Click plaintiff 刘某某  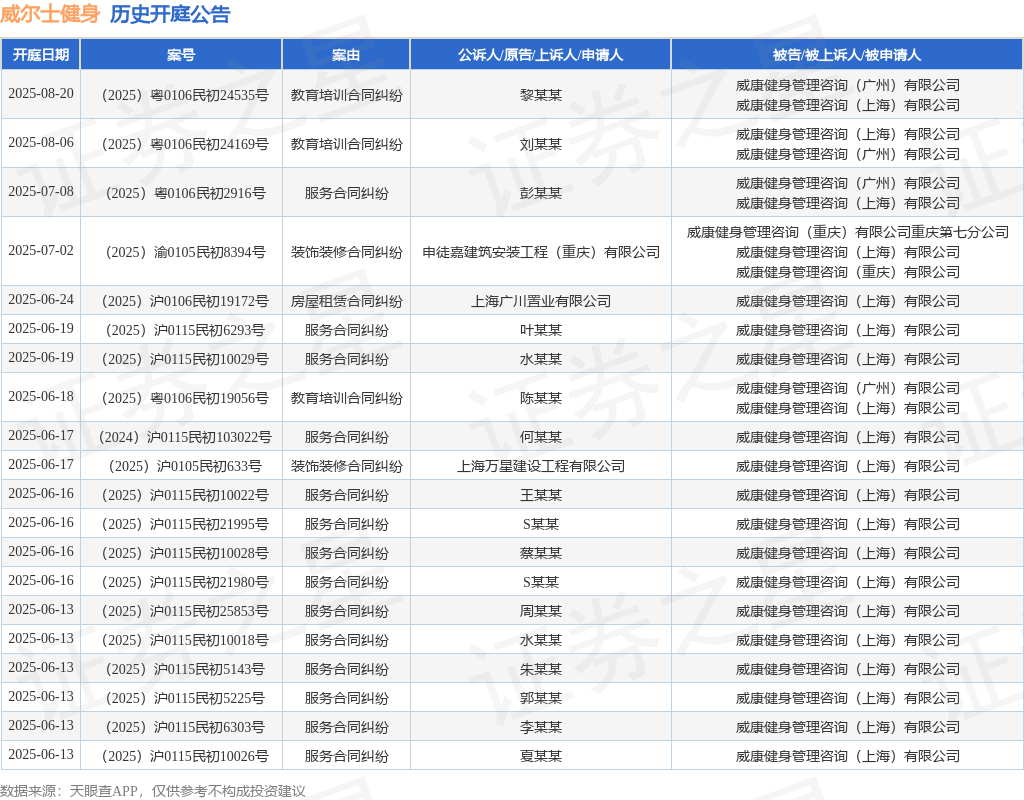[x=541, y=144]
